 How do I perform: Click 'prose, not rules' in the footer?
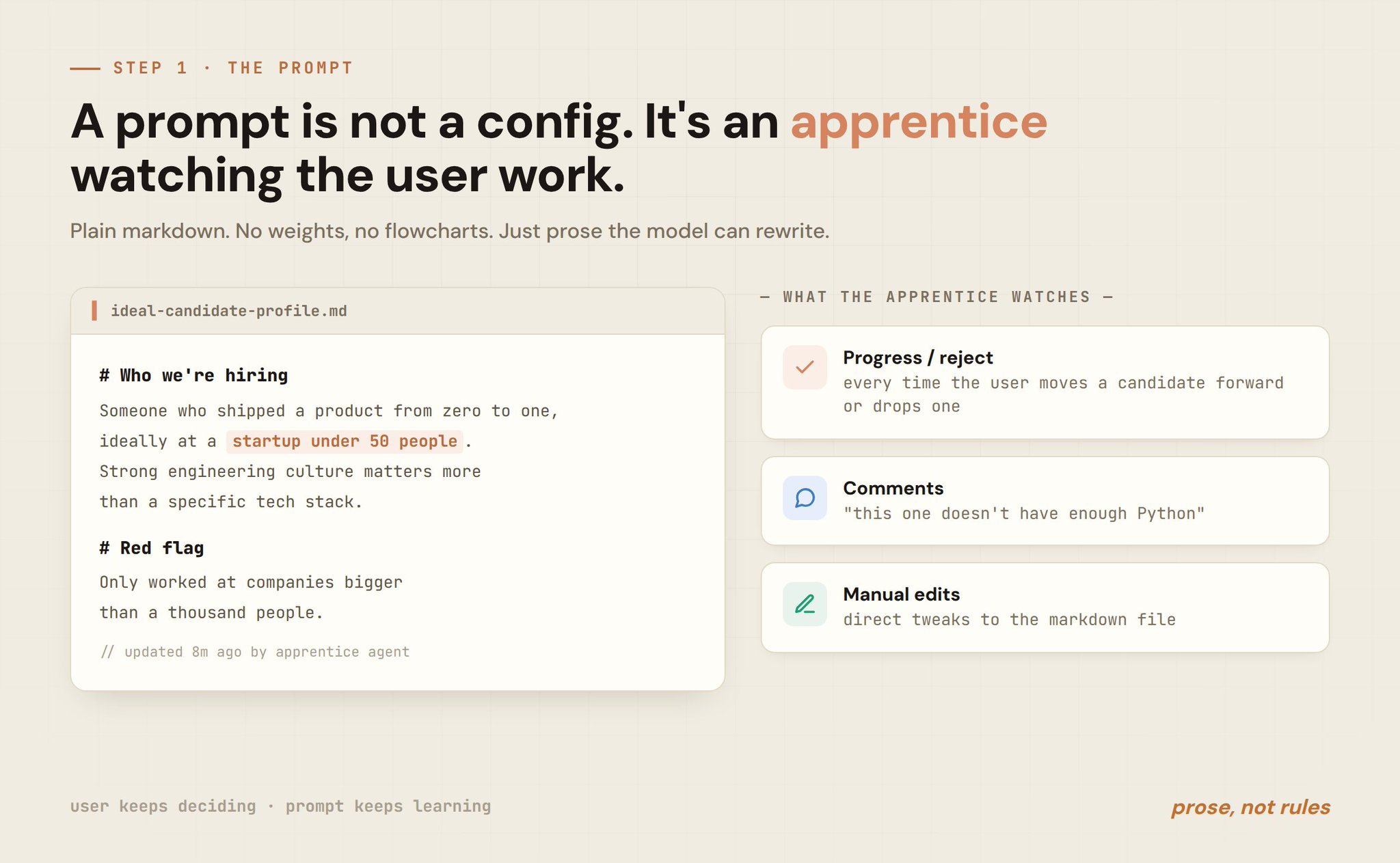pos(1250,807)
